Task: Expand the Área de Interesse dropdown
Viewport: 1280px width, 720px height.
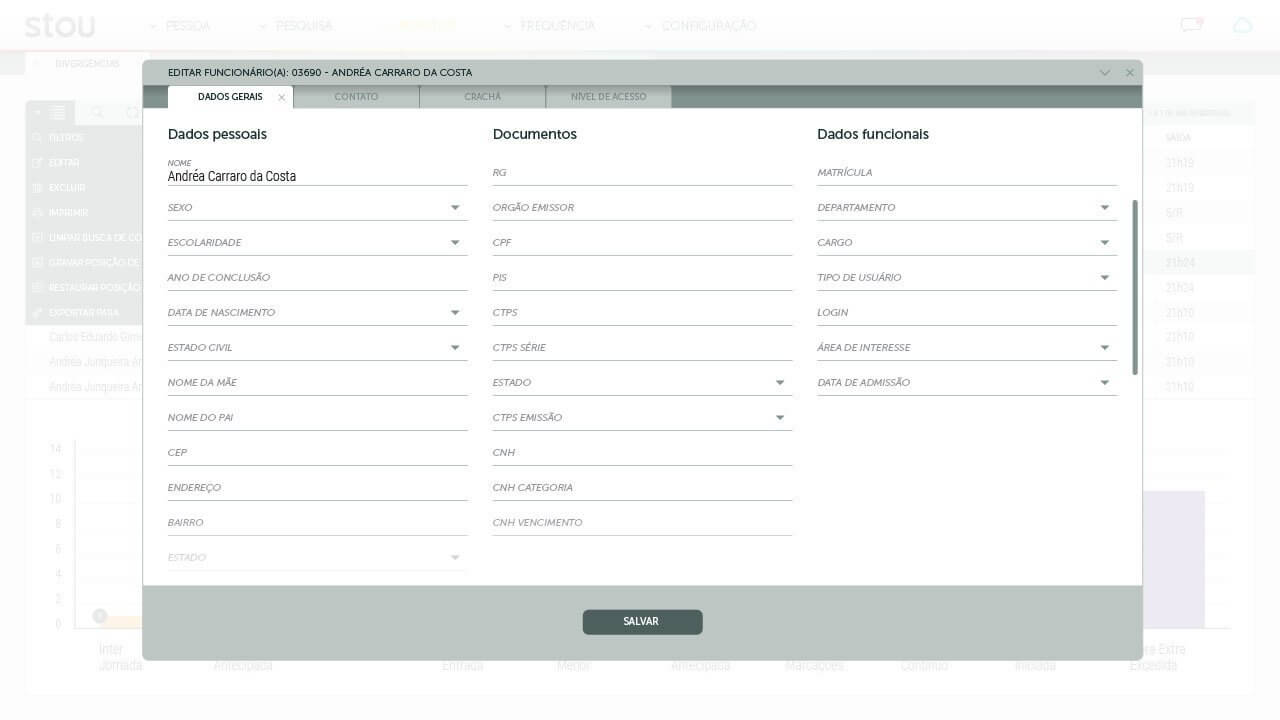Action: 1105,348
